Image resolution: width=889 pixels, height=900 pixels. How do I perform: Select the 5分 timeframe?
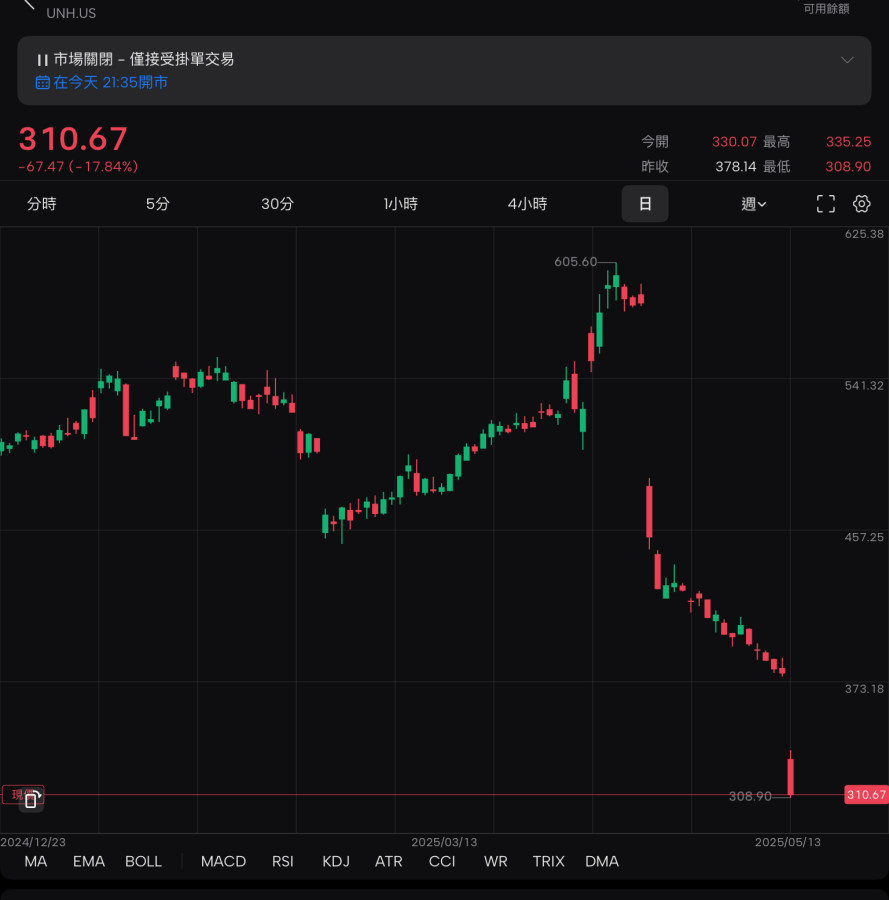pyautogui.click(x=157, y=204)
